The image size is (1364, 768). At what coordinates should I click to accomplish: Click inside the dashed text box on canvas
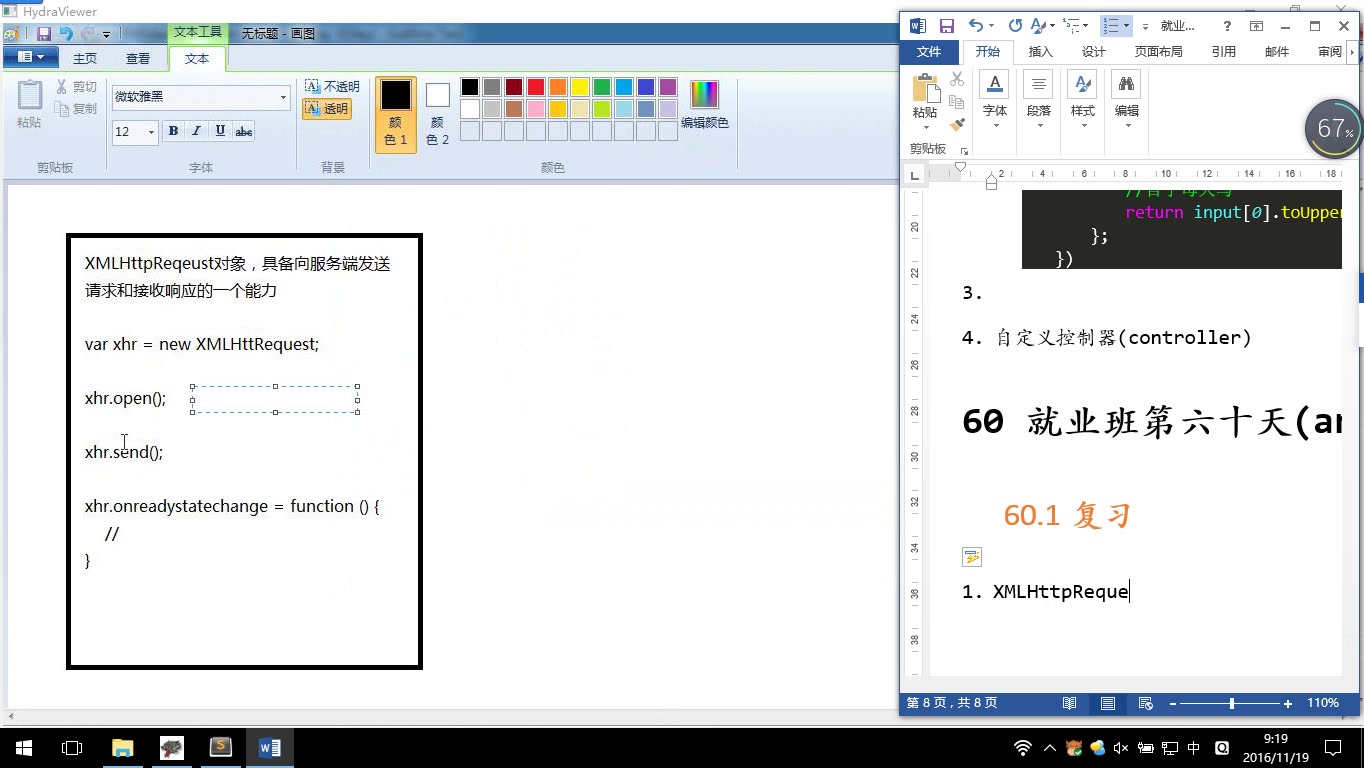pos(274,399)
